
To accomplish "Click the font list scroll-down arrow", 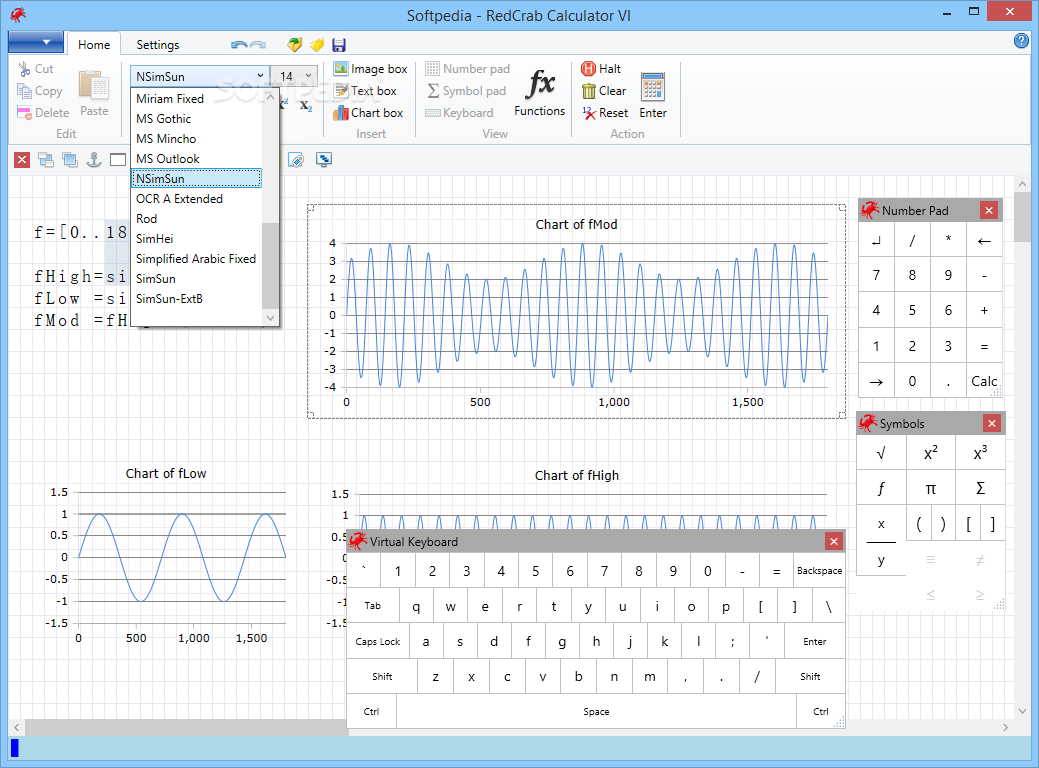I will point(270,318).
